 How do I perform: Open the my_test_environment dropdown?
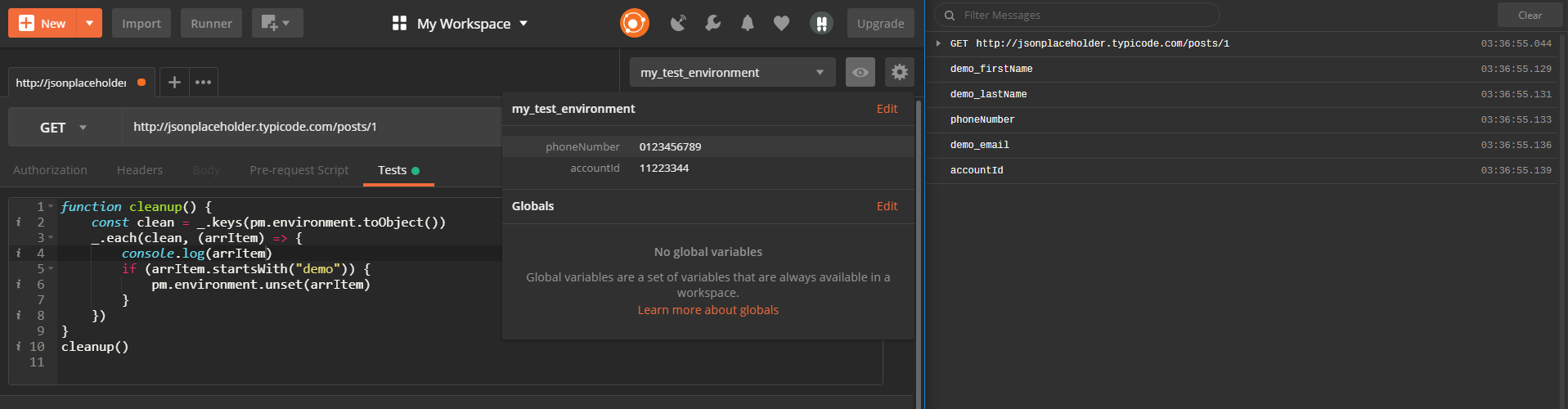tap(731, 72)
